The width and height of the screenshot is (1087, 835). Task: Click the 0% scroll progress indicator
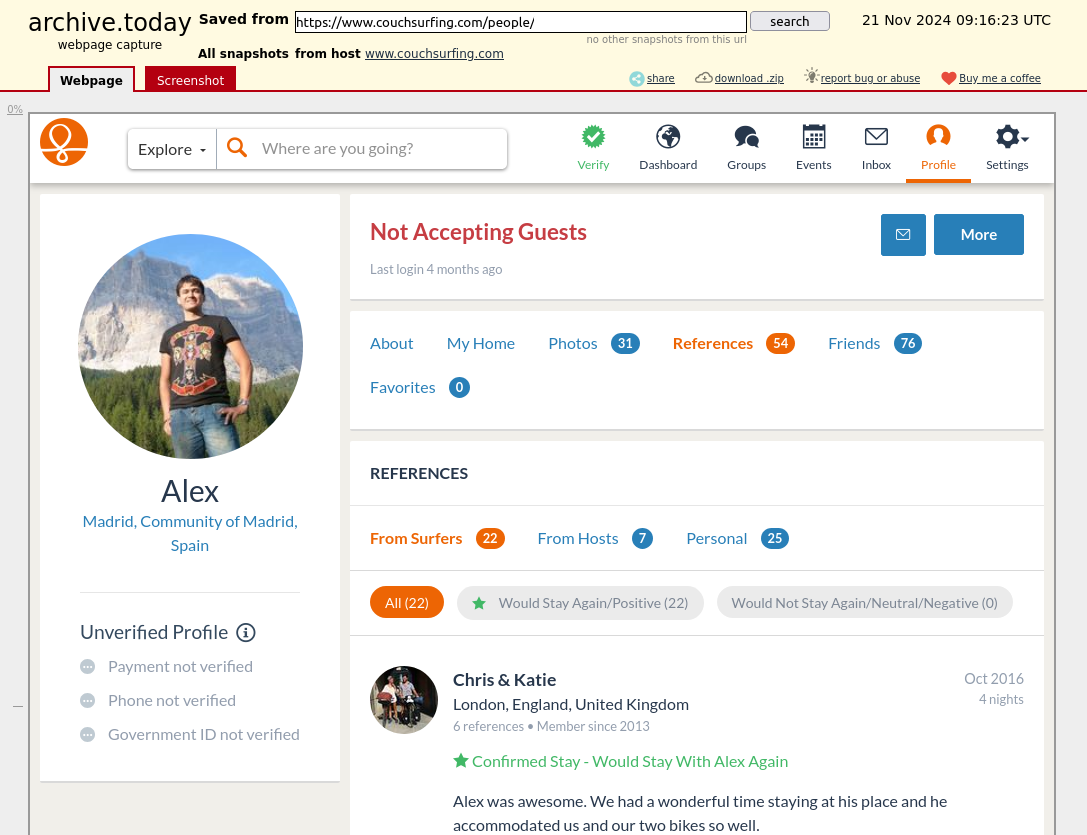[x=15, y=109]
